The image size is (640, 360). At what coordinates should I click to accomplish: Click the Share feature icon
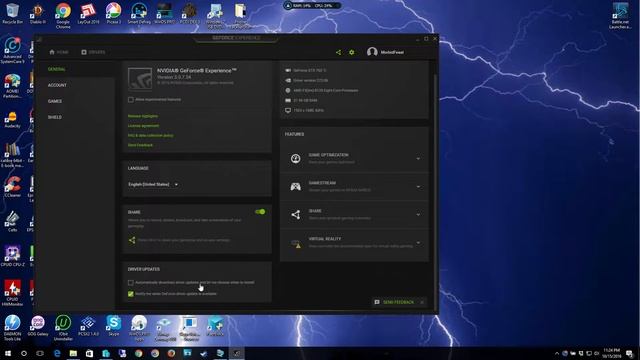point(296,215)
